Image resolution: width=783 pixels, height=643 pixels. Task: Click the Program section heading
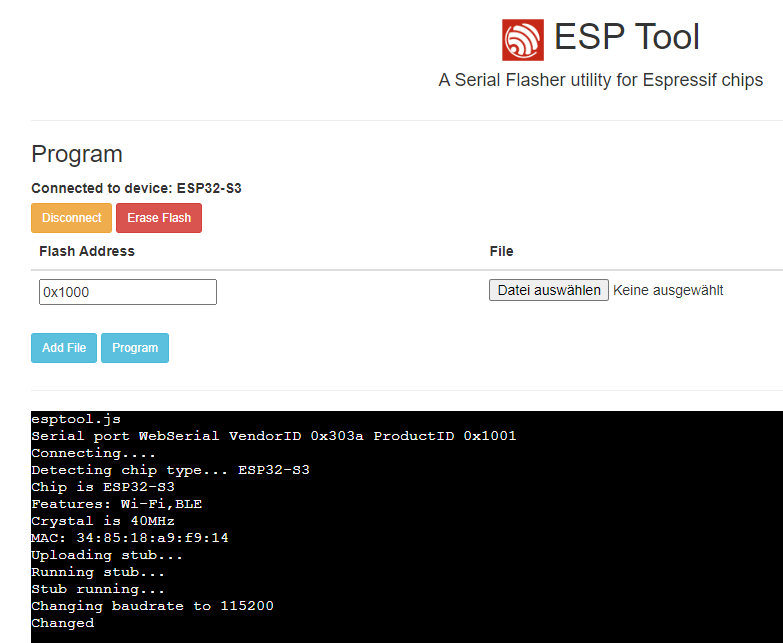[77, 154]
